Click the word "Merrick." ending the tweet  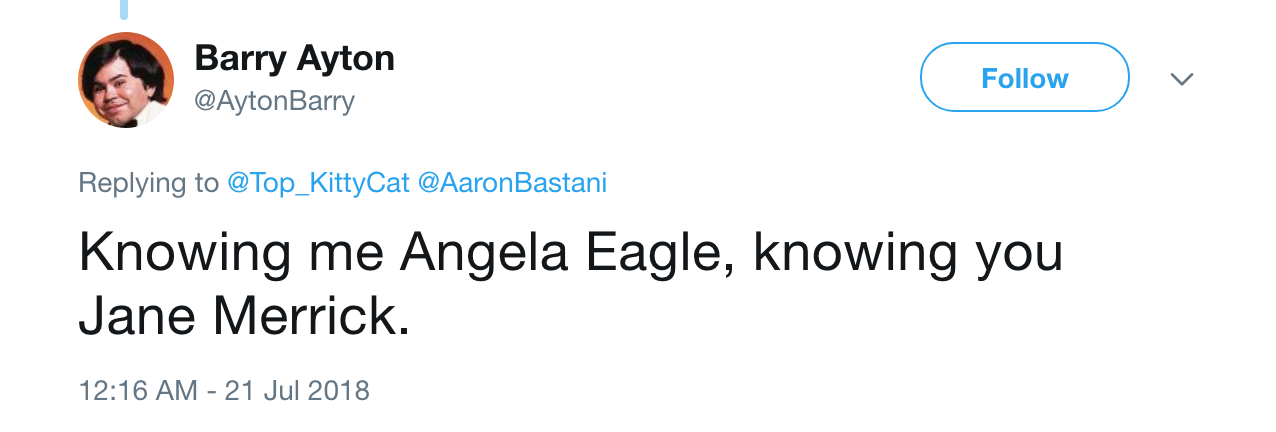pyautogui.click(x=312, y=315)
